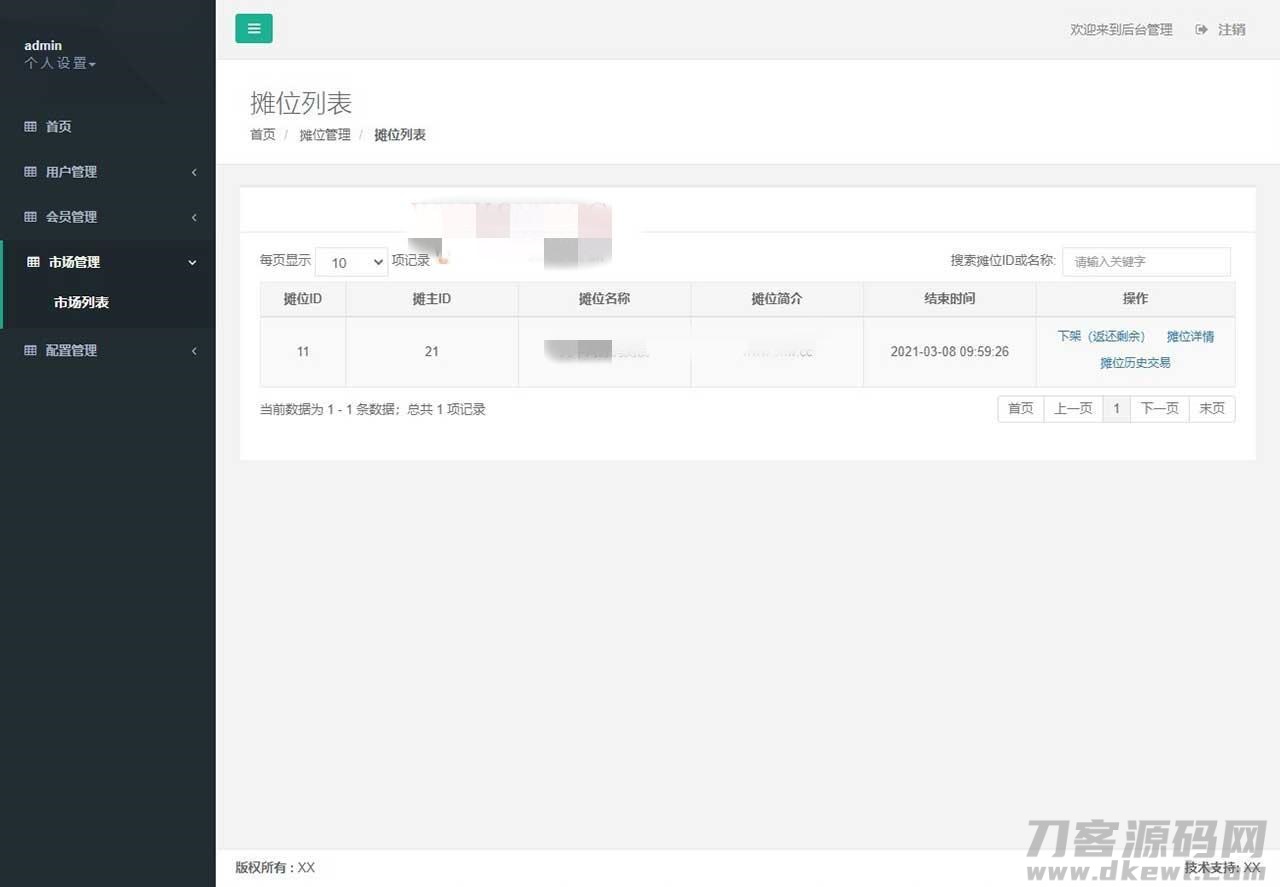
Task: Open the 摊位历史交易 link
Action: [x=1135, y=363]
